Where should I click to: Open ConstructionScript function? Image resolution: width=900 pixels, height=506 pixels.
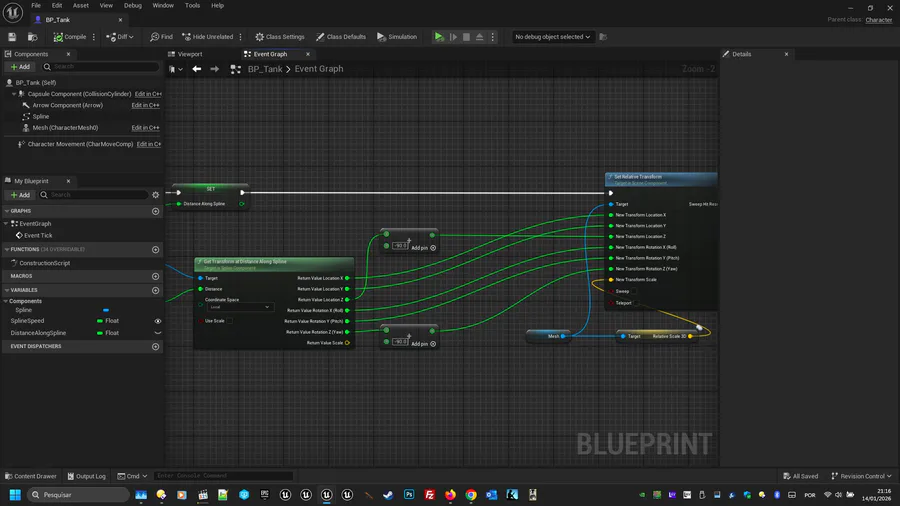click(45, 263)
